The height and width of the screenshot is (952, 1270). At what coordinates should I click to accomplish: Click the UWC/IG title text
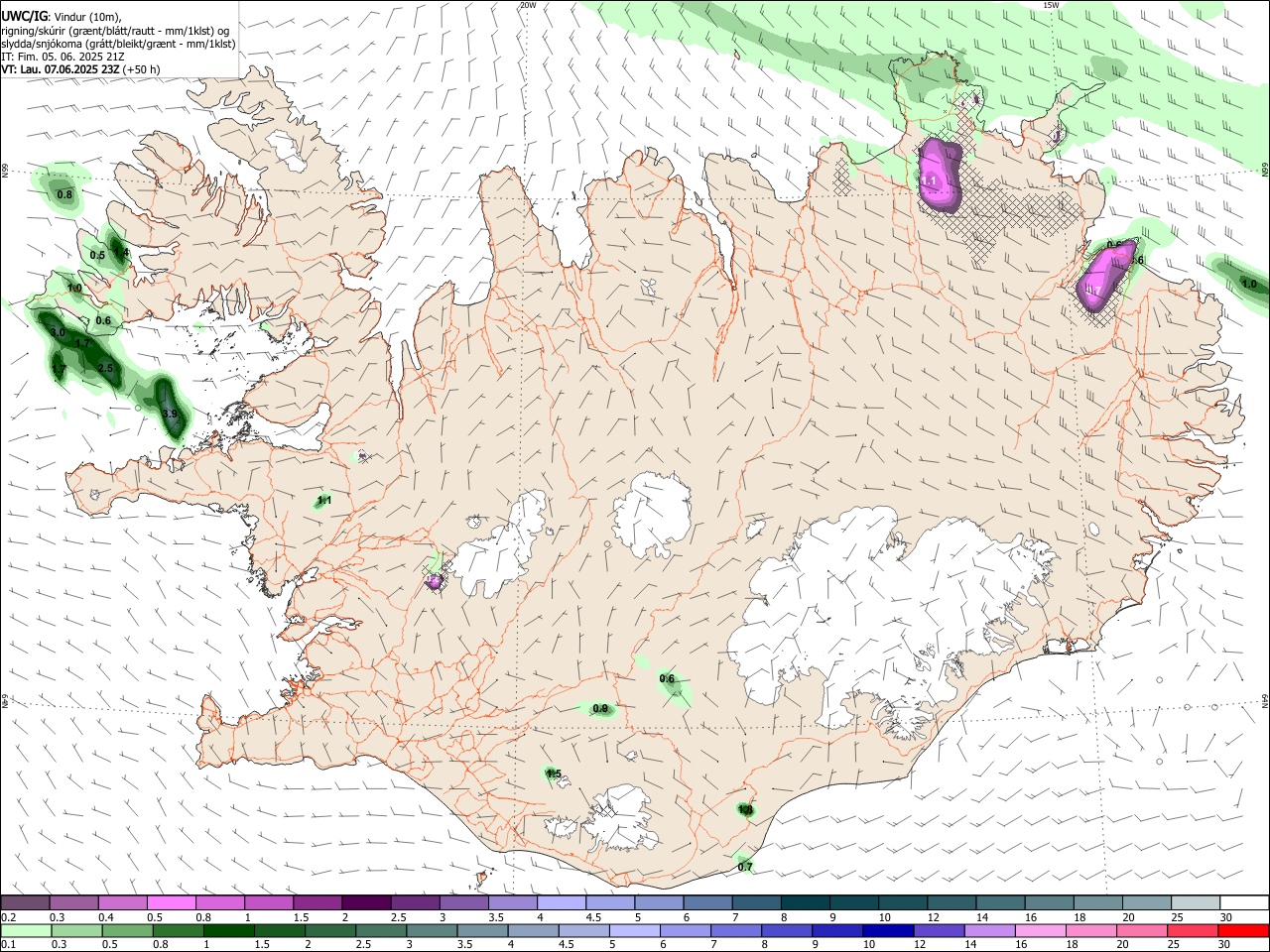coord(24,15)
